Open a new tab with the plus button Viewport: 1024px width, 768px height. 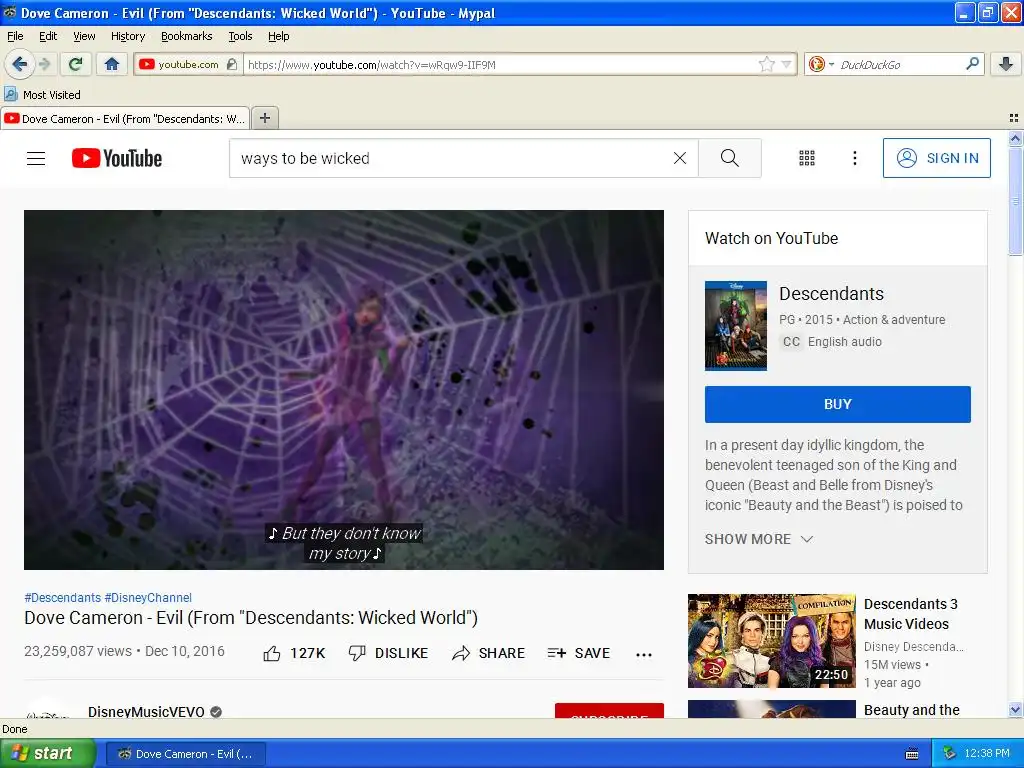[x=264, y=118]
